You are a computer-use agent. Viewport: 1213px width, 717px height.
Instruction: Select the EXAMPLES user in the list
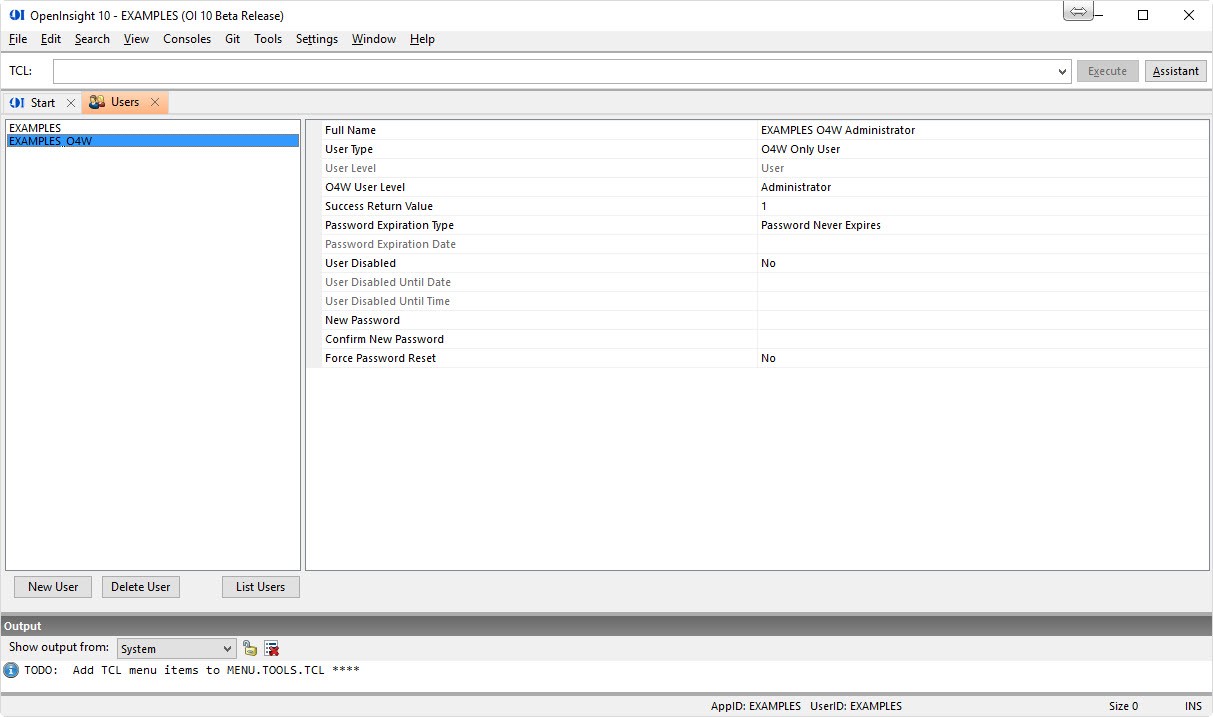coord(152,128)
